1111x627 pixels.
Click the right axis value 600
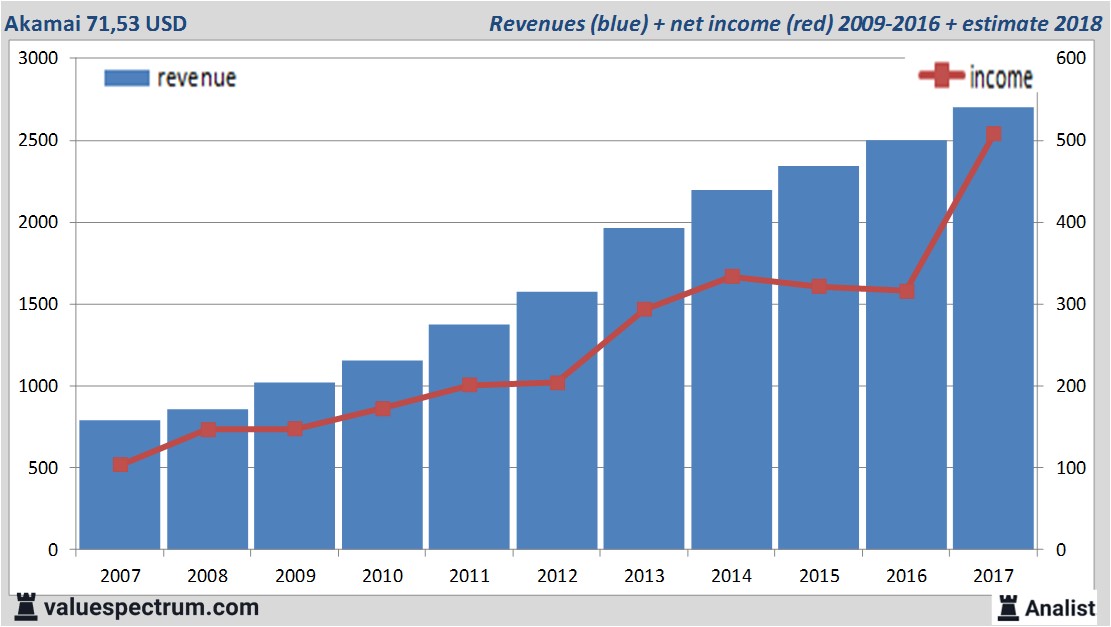pyautogui.click(x=1071, y=58)
